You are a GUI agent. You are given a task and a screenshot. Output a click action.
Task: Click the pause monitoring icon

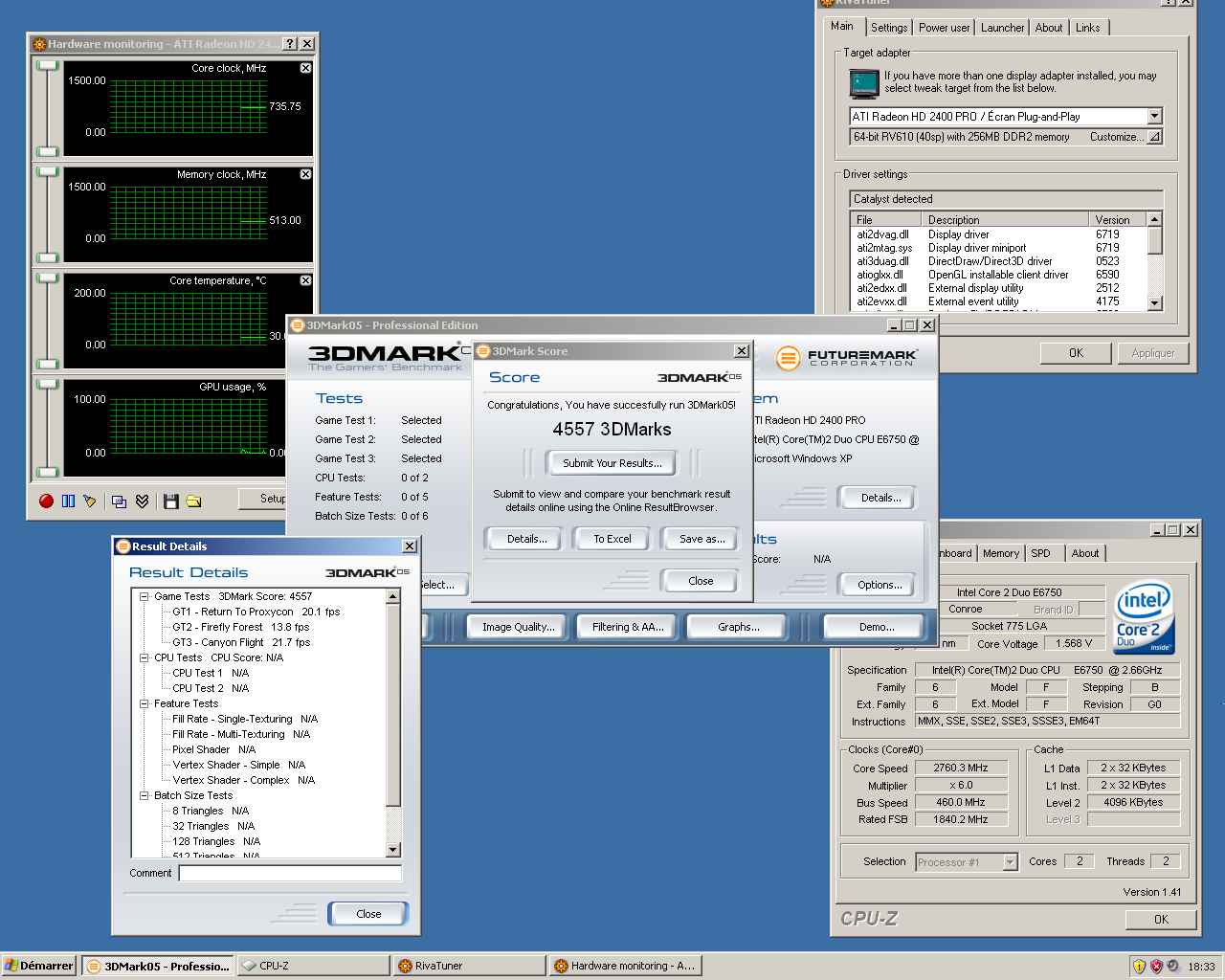[68, 501]
